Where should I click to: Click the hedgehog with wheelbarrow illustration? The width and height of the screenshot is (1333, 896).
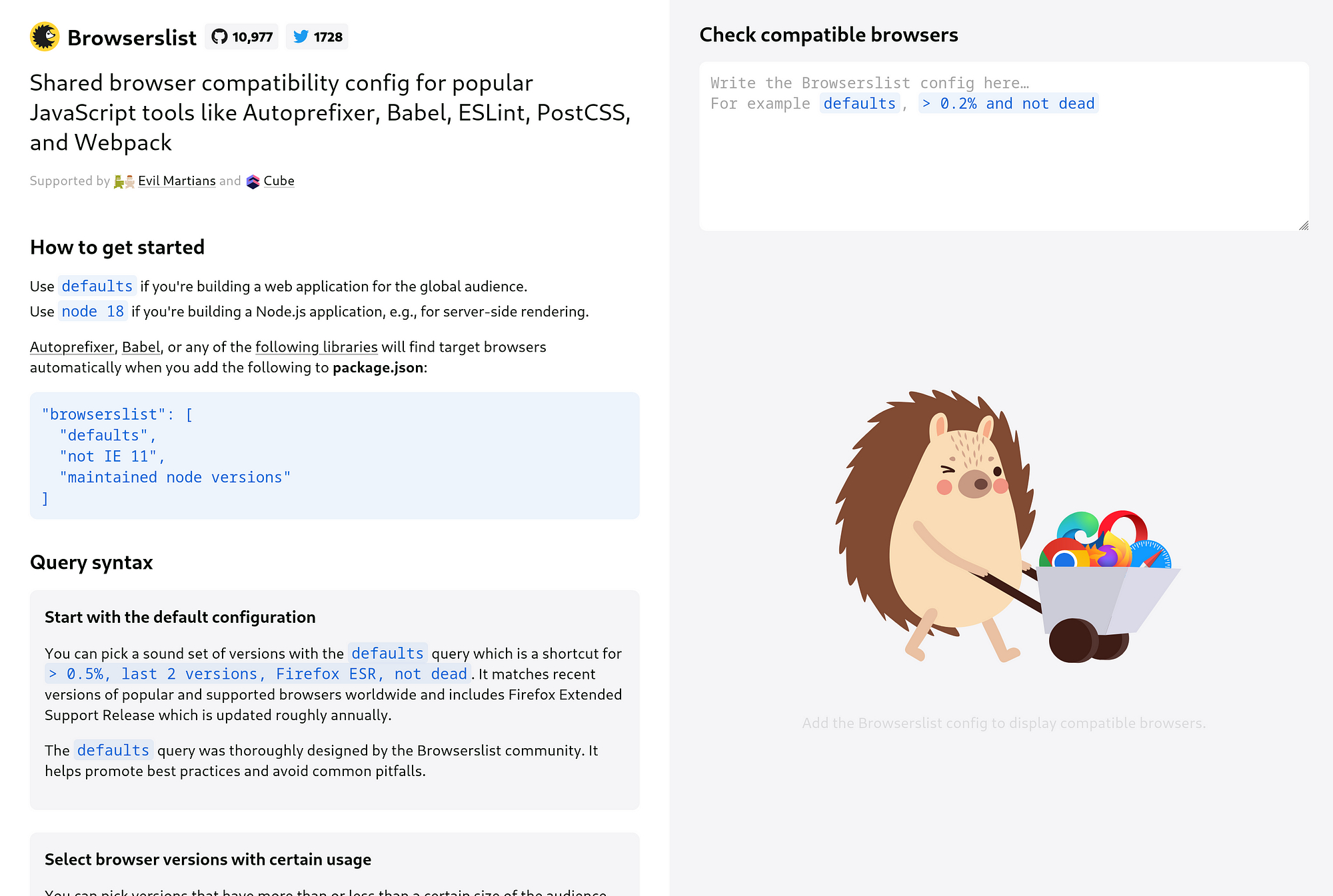point(1008,526)
